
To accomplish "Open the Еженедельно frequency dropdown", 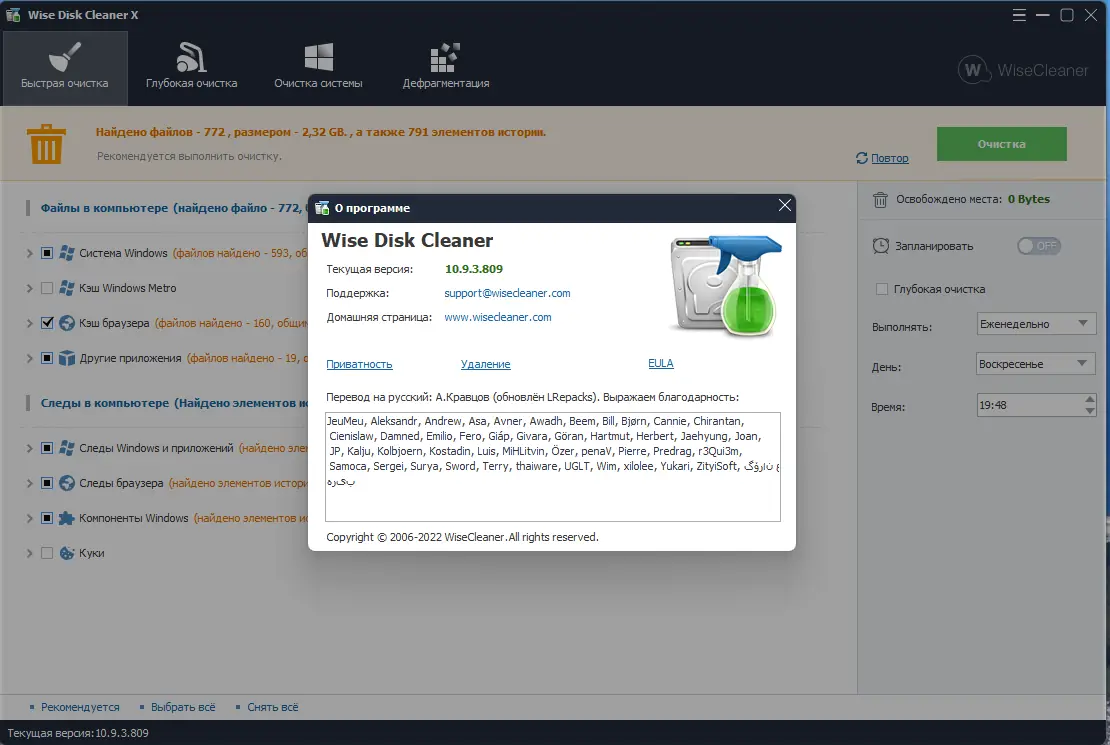I will click(1036, 324).
